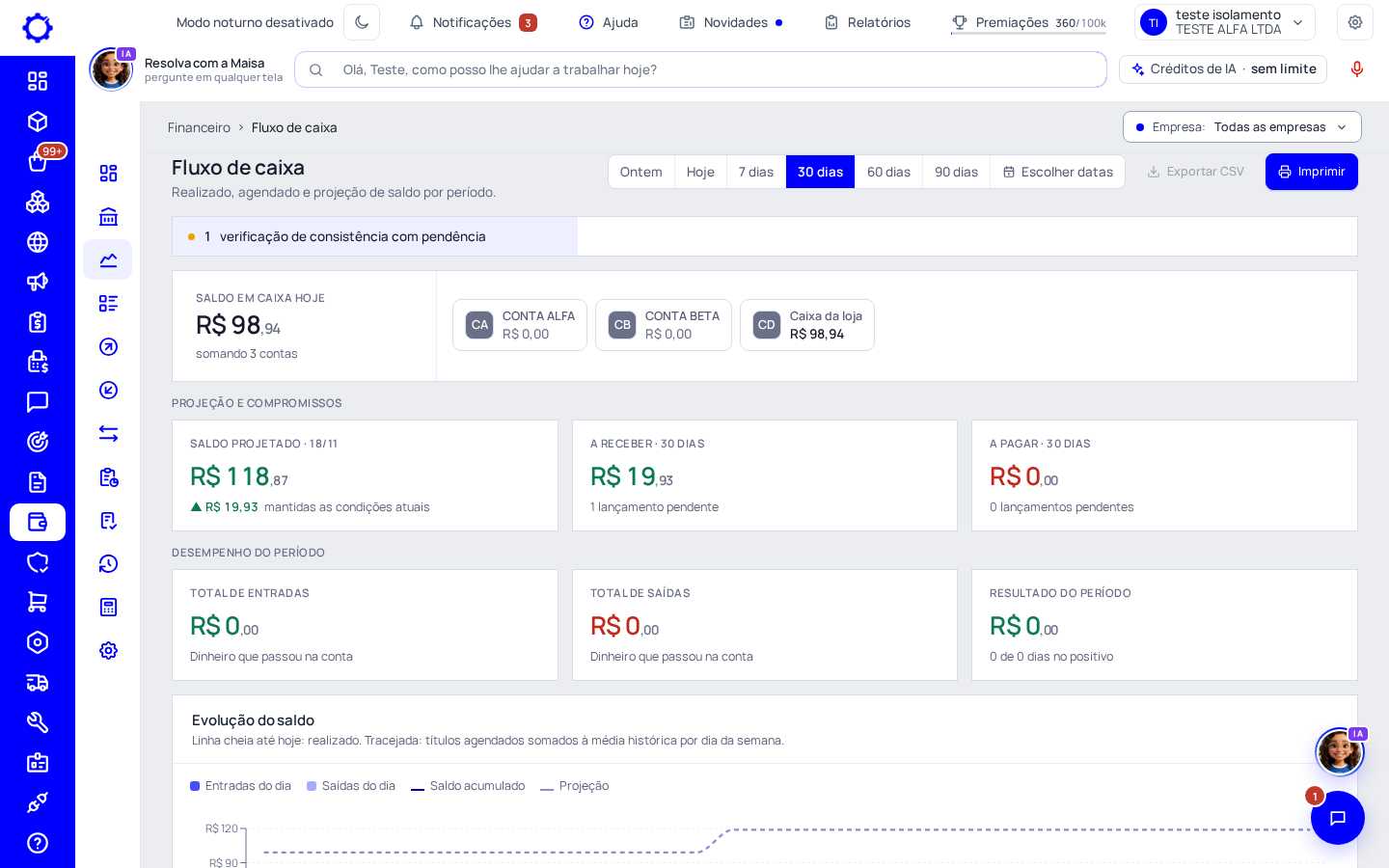Open the delivery truck icon in sidebar
This screenshot has width=1389, height=868.
38,683
